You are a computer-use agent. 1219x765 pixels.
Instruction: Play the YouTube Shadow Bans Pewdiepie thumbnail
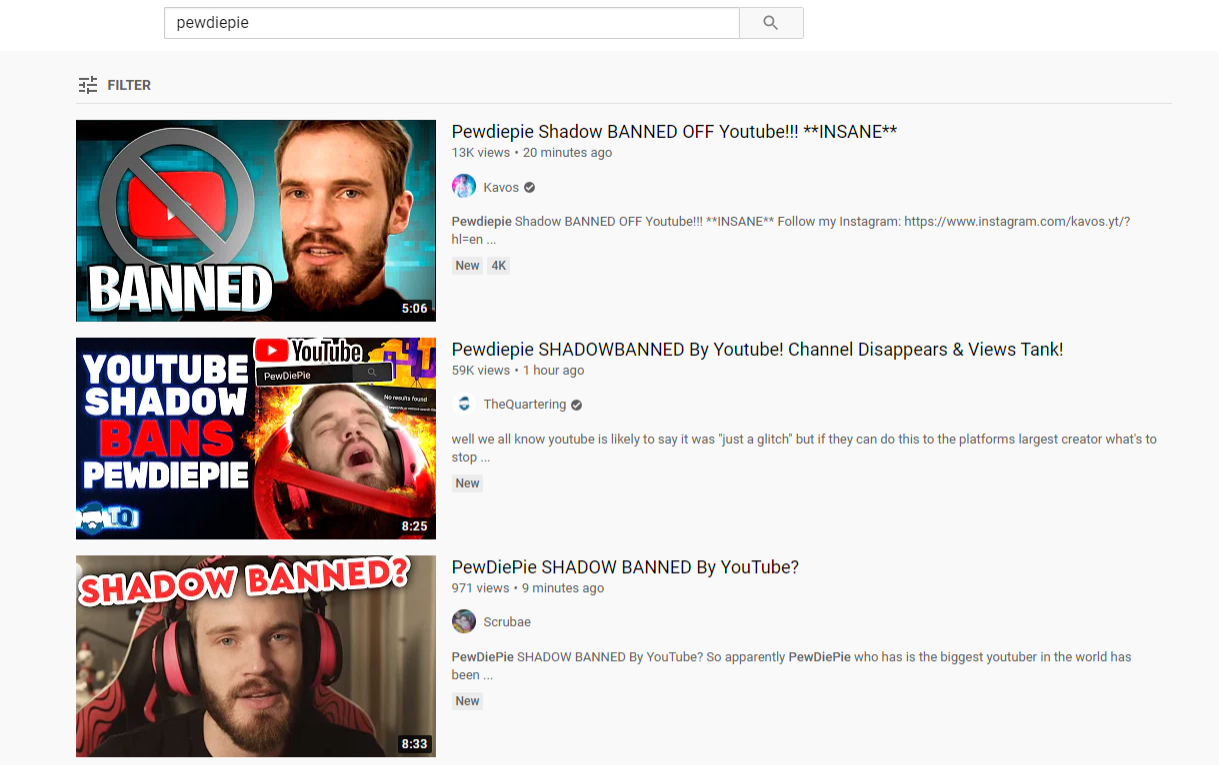[256, 438]
